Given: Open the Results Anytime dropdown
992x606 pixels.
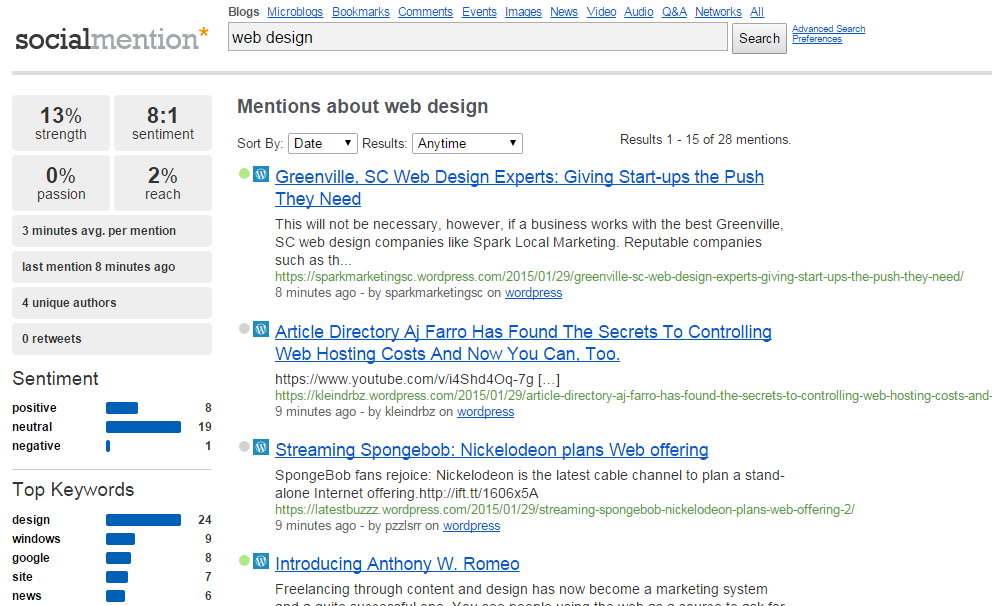Looking at the screenshot, I should click(x=467, y=144).
